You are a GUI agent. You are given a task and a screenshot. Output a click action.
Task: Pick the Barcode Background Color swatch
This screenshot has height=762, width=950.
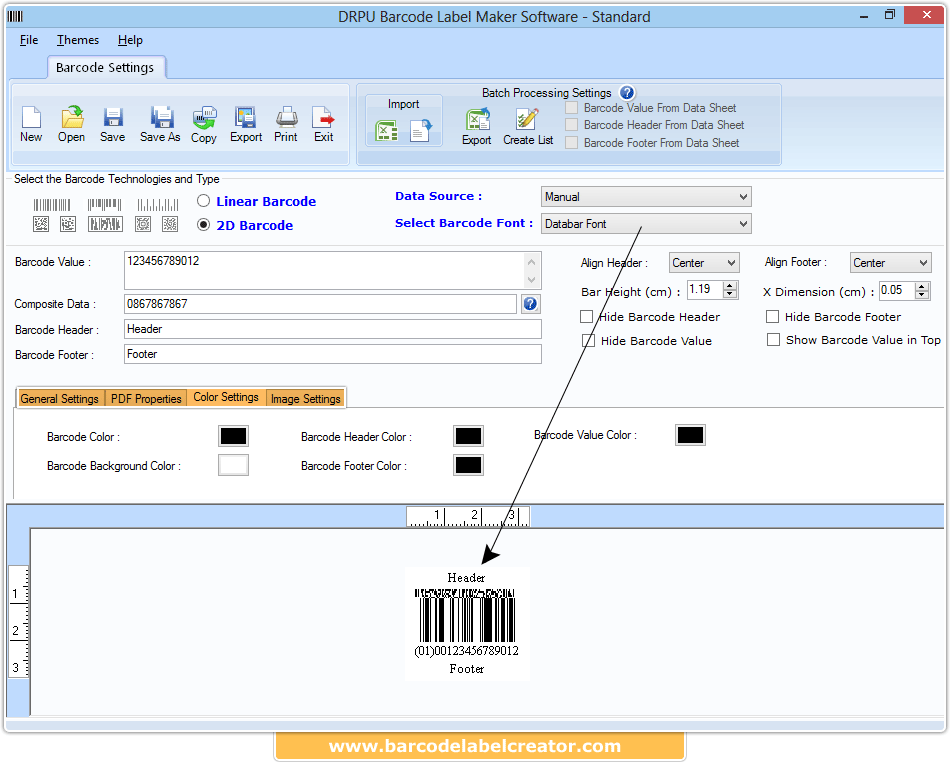(x=233, y=465)
